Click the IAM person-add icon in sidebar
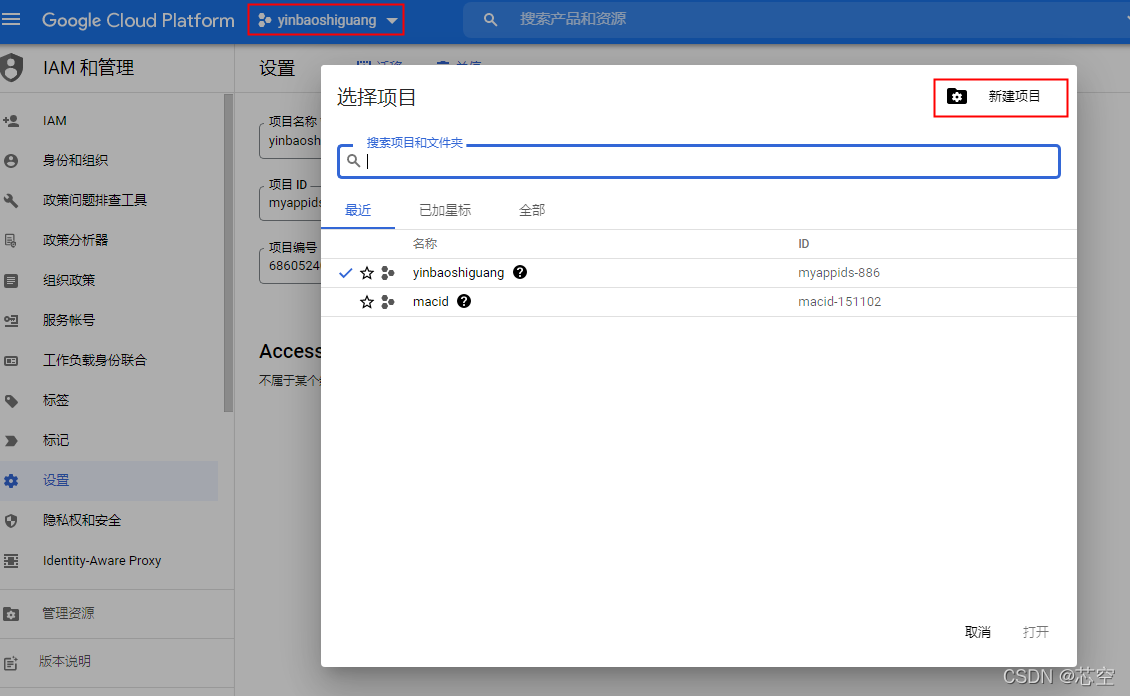 pos(12,121)
